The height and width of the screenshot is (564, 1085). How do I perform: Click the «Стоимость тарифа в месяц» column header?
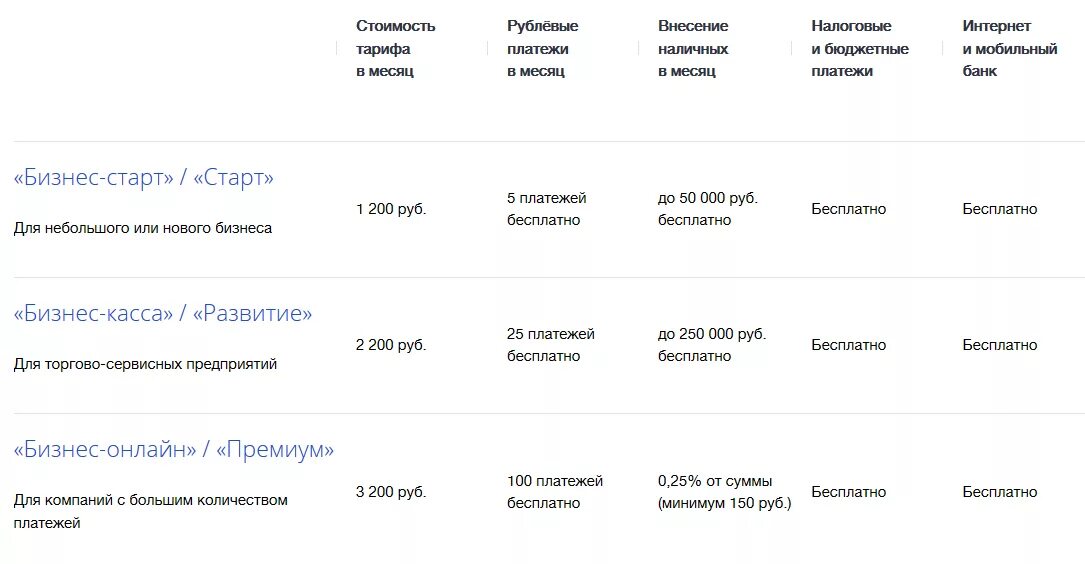pos(395,48)
